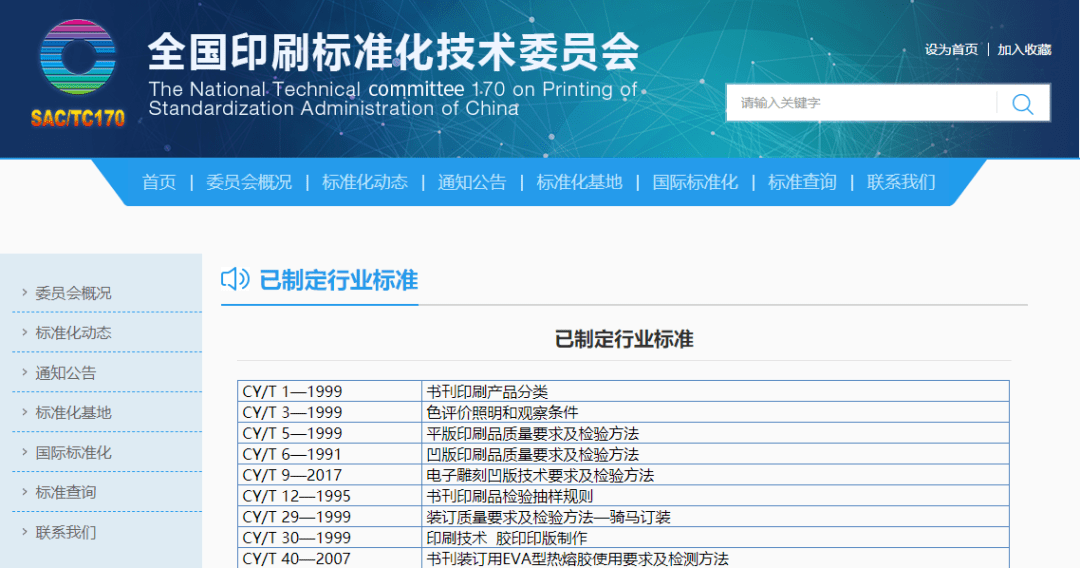Click table cell CY/T 9—2017

coord(329,475)
